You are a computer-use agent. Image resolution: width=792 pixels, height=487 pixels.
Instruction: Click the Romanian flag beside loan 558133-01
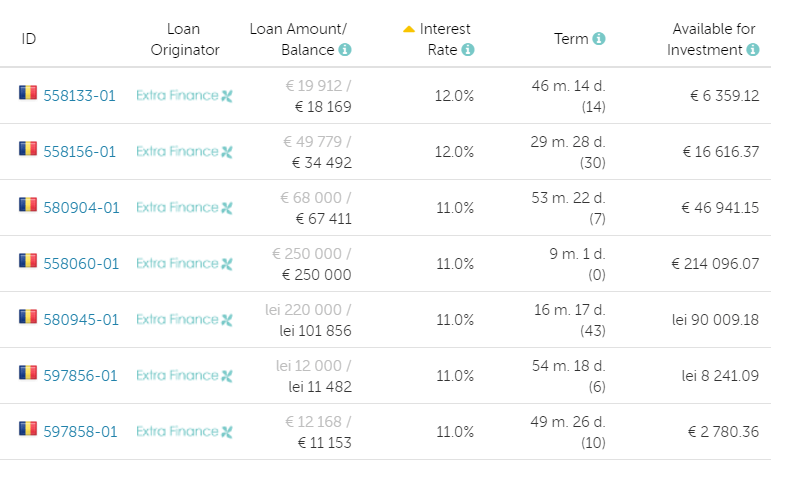click(28, 94)
